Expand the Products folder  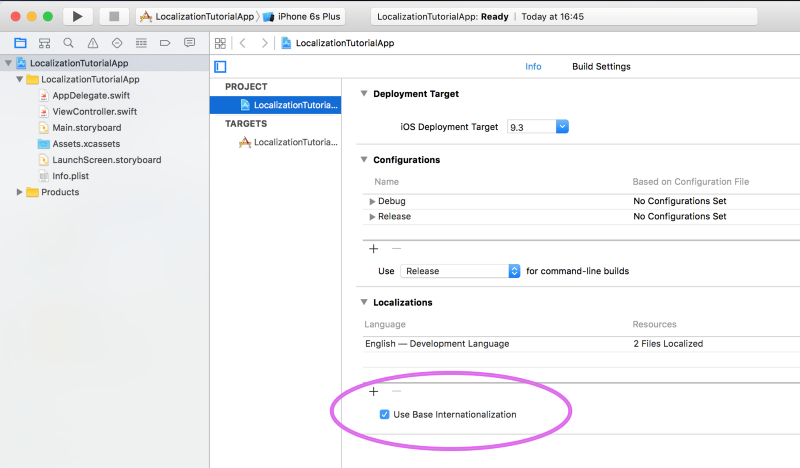pos(19,192)
